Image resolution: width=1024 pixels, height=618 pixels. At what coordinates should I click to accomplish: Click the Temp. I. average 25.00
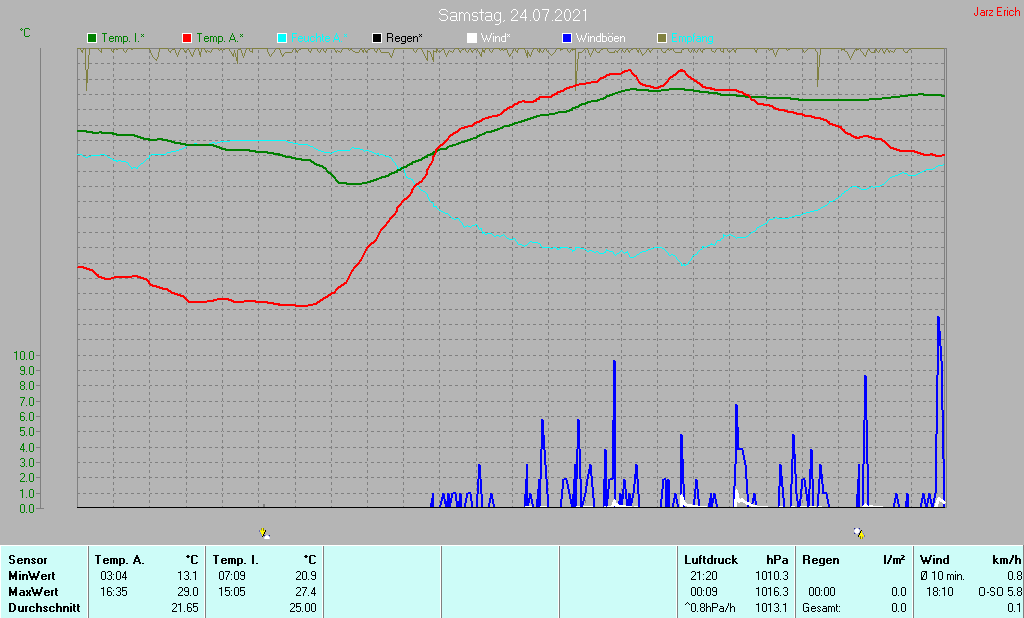pos(303,608)
